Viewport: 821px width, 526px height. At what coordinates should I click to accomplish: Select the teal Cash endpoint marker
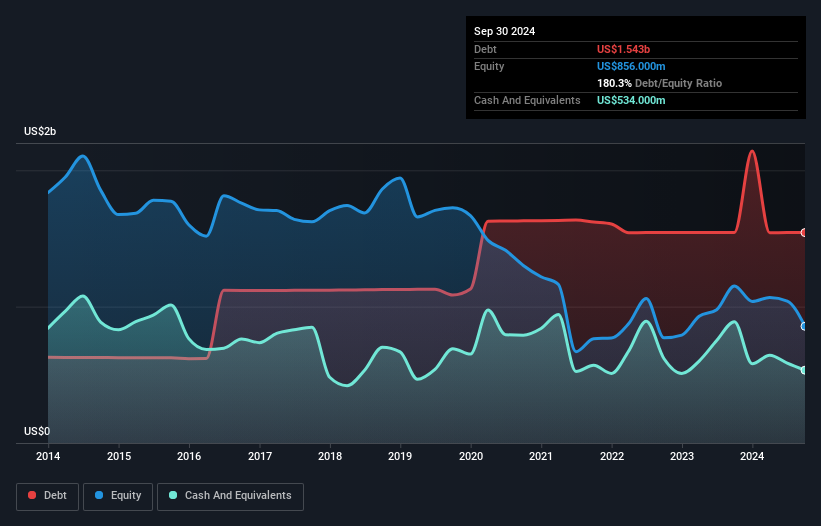click(x=804, y=370)
